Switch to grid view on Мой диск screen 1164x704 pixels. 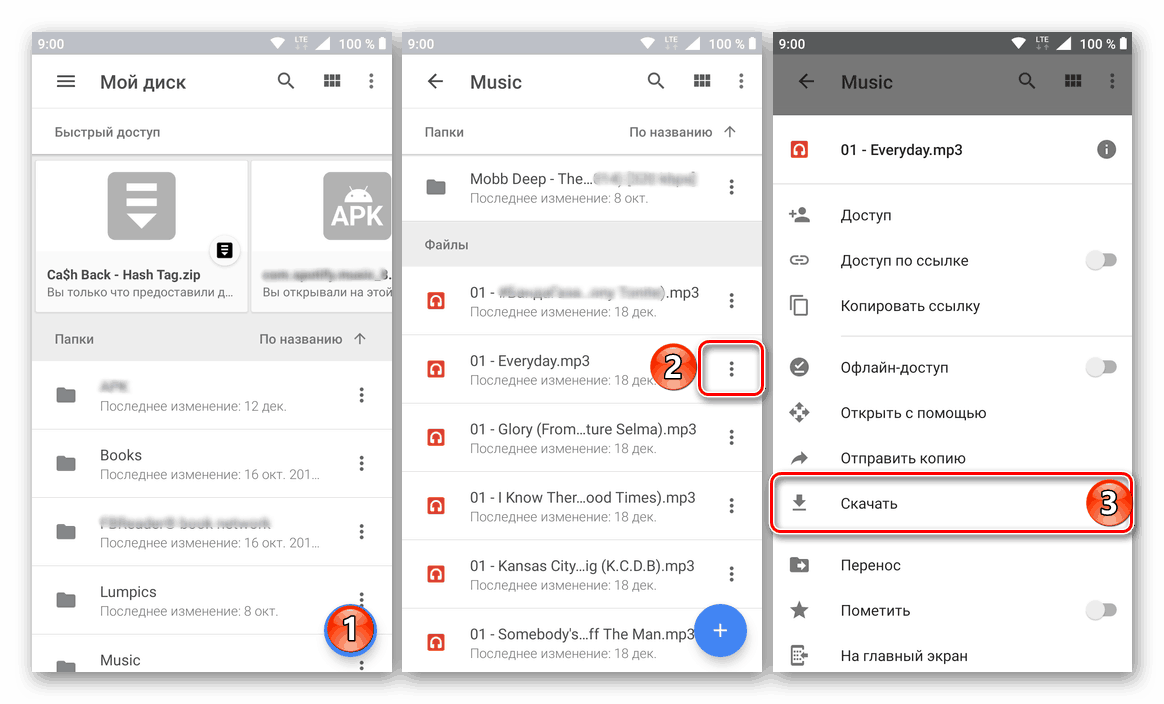click(x=332, y=81)
